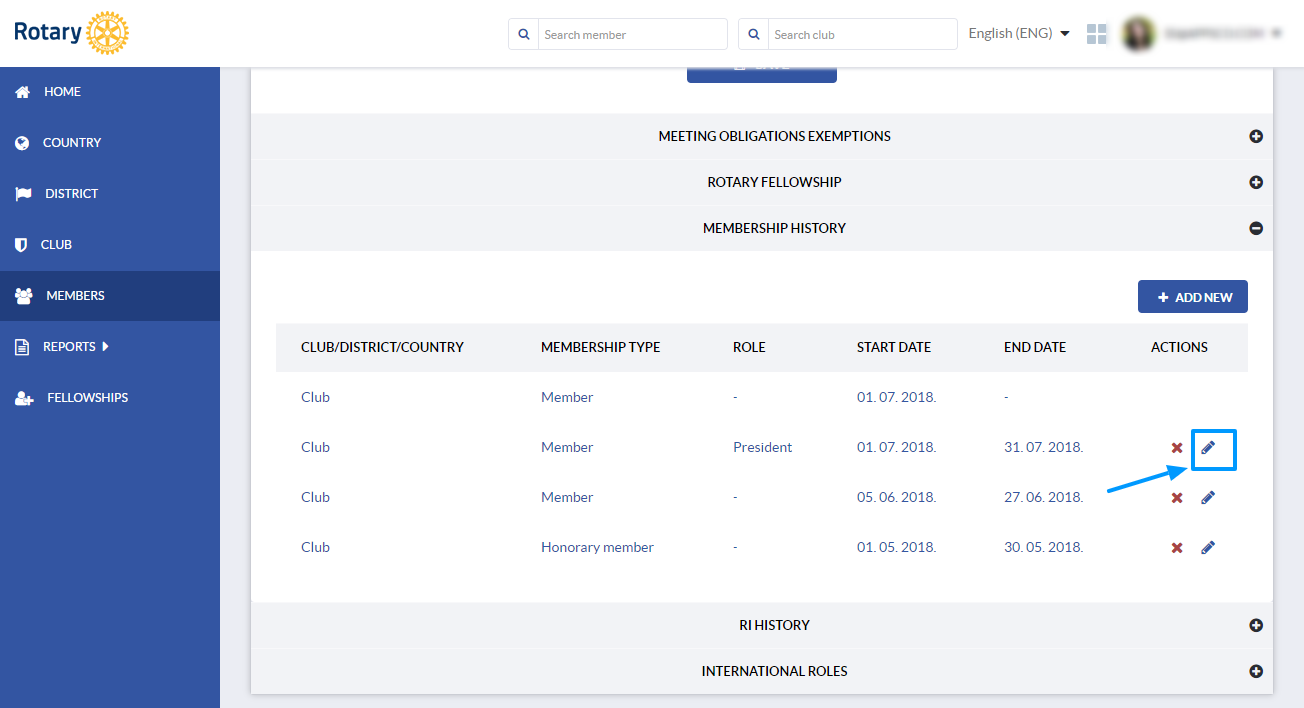
Task: Expand the Reports submenu arrow
Action: coord(106,347)
